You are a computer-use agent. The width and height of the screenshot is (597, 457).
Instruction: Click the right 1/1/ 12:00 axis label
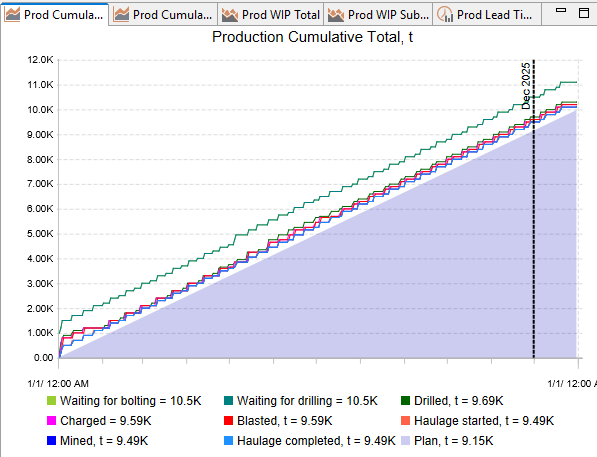572,383
